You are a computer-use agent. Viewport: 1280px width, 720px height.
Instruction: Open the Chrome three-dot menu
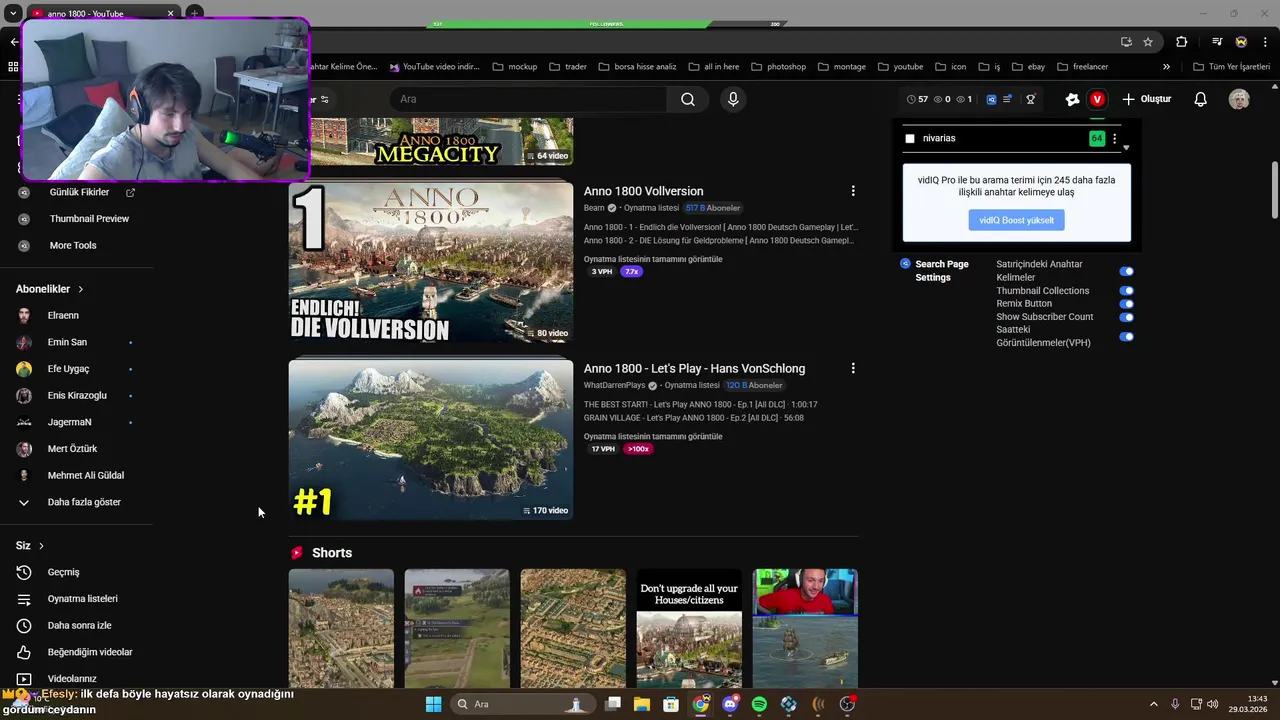click(x=1264, y=42)
